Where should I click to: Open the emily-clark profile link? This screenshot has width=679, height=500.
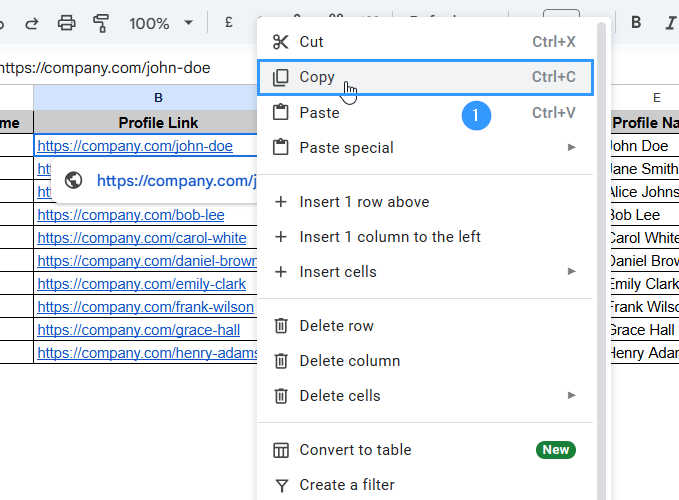point(142,284)
